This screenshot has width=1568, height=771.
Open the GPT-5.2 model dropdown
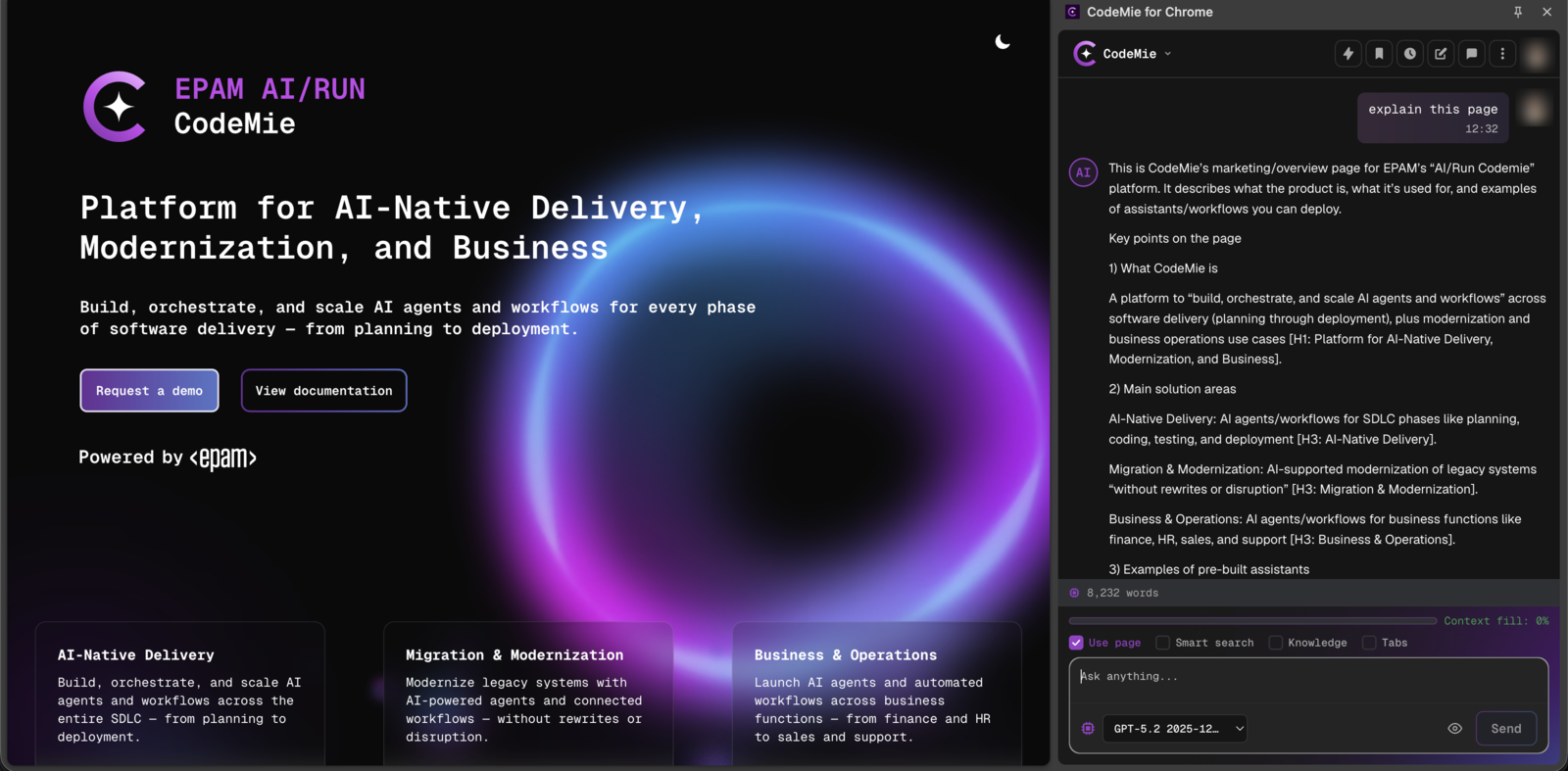coord(1174,728)
